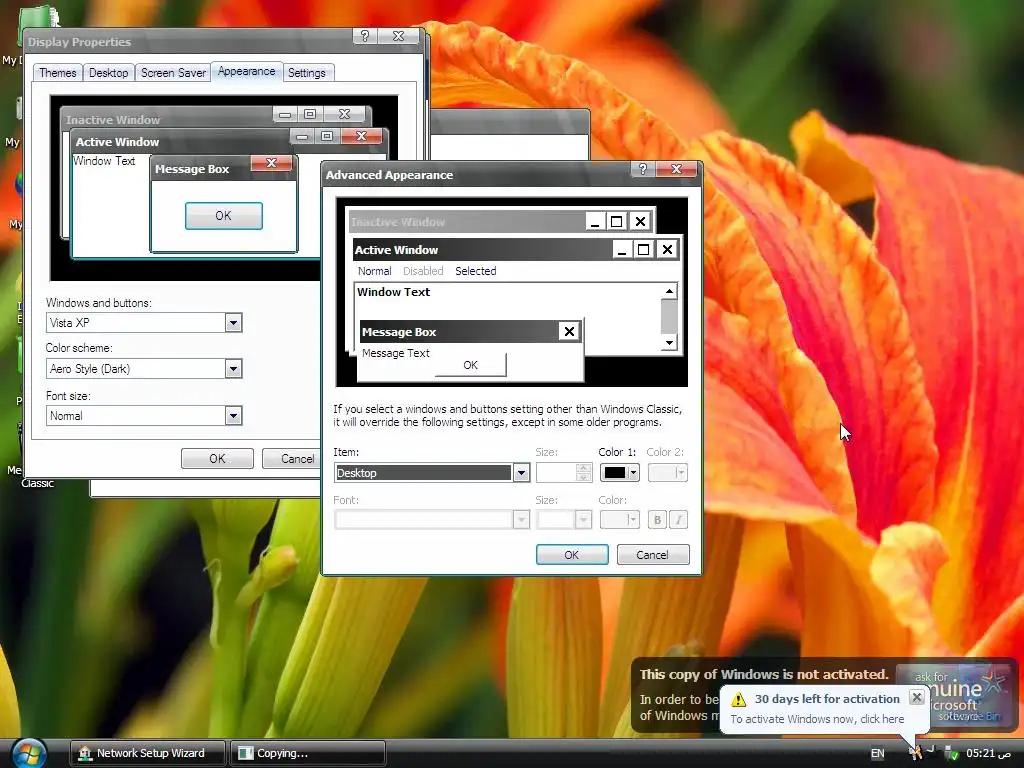
Task: Click the preview scrollbar down arrow in Advanced Appearance
Action: 669,342
